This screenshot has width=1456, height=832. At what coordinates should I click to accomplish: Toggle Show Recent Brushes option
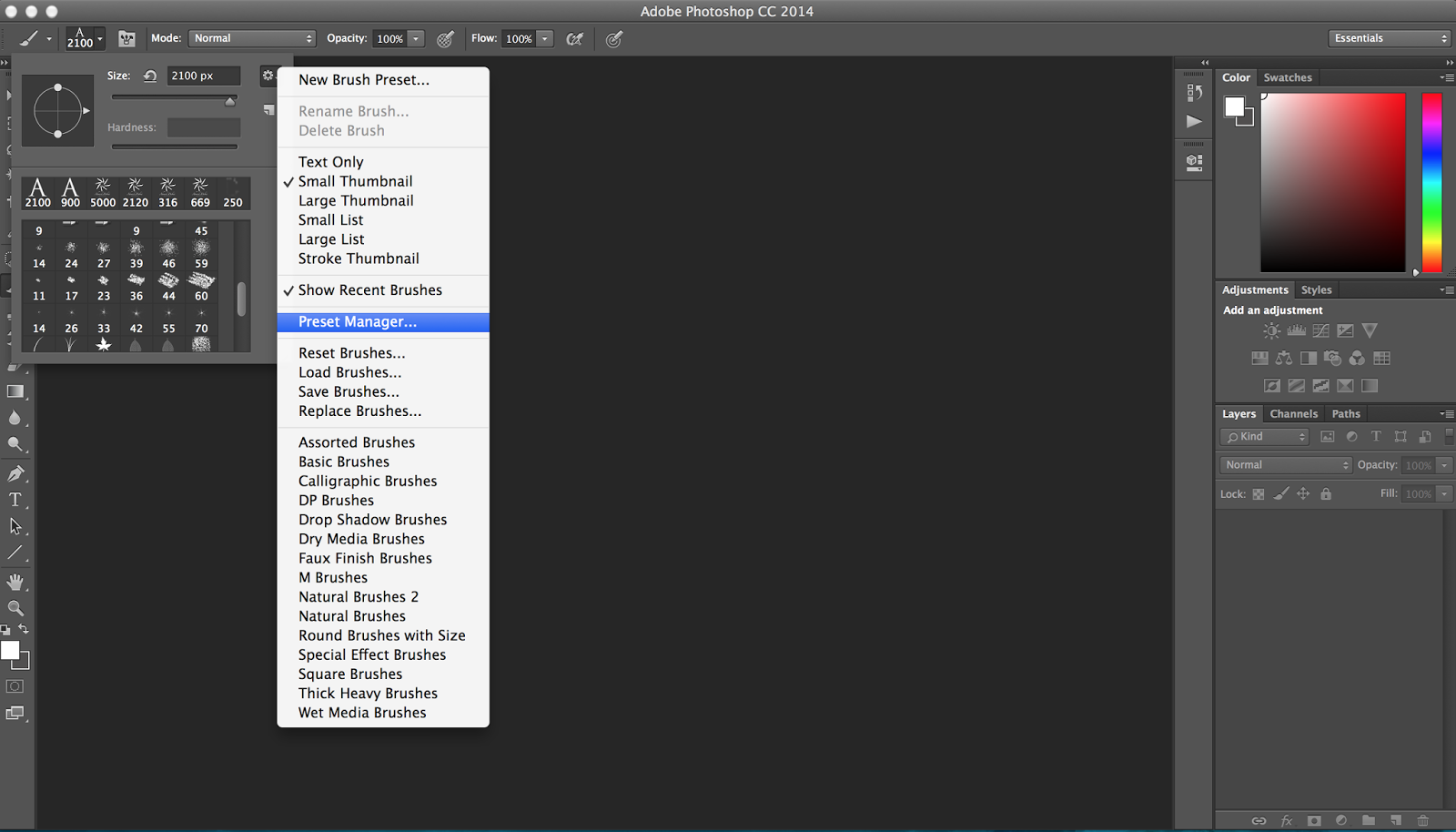pyautogui.click(x=370, y=290)
